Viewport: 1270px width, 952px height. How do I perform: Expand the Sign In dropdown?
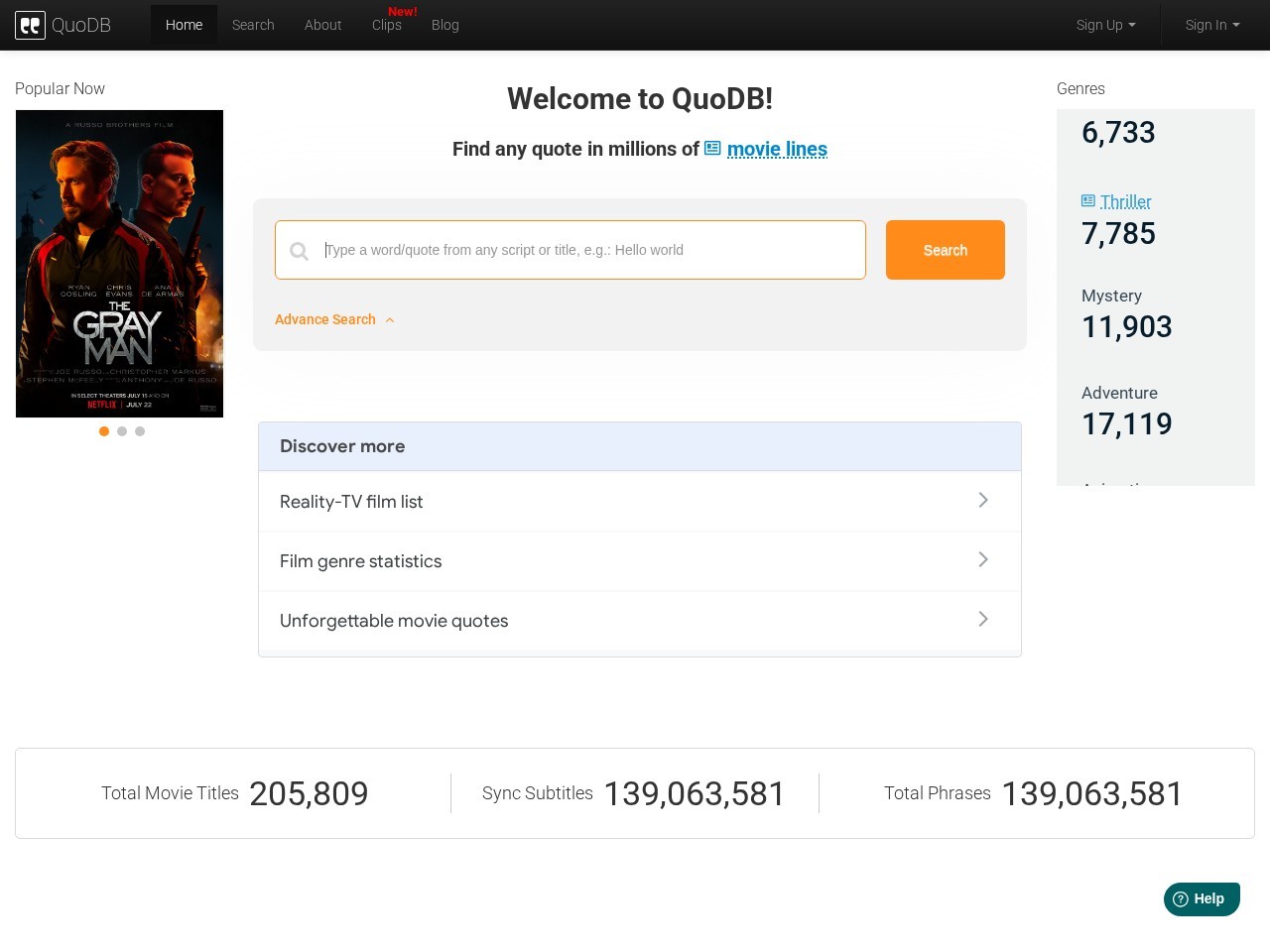pyautogui.click(x=1212, y=25)
